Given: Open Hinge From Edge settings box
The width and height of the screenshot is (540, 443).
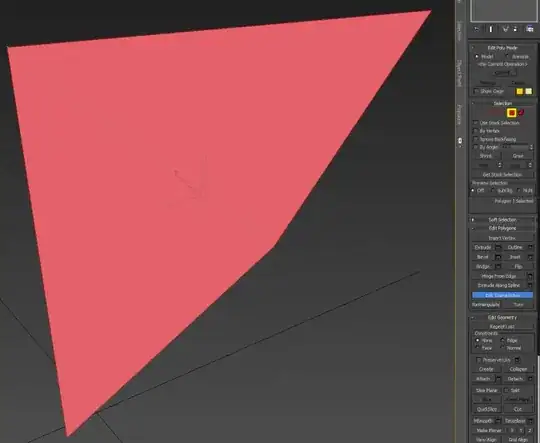Looking at the screenshot, I should [530, 276].
